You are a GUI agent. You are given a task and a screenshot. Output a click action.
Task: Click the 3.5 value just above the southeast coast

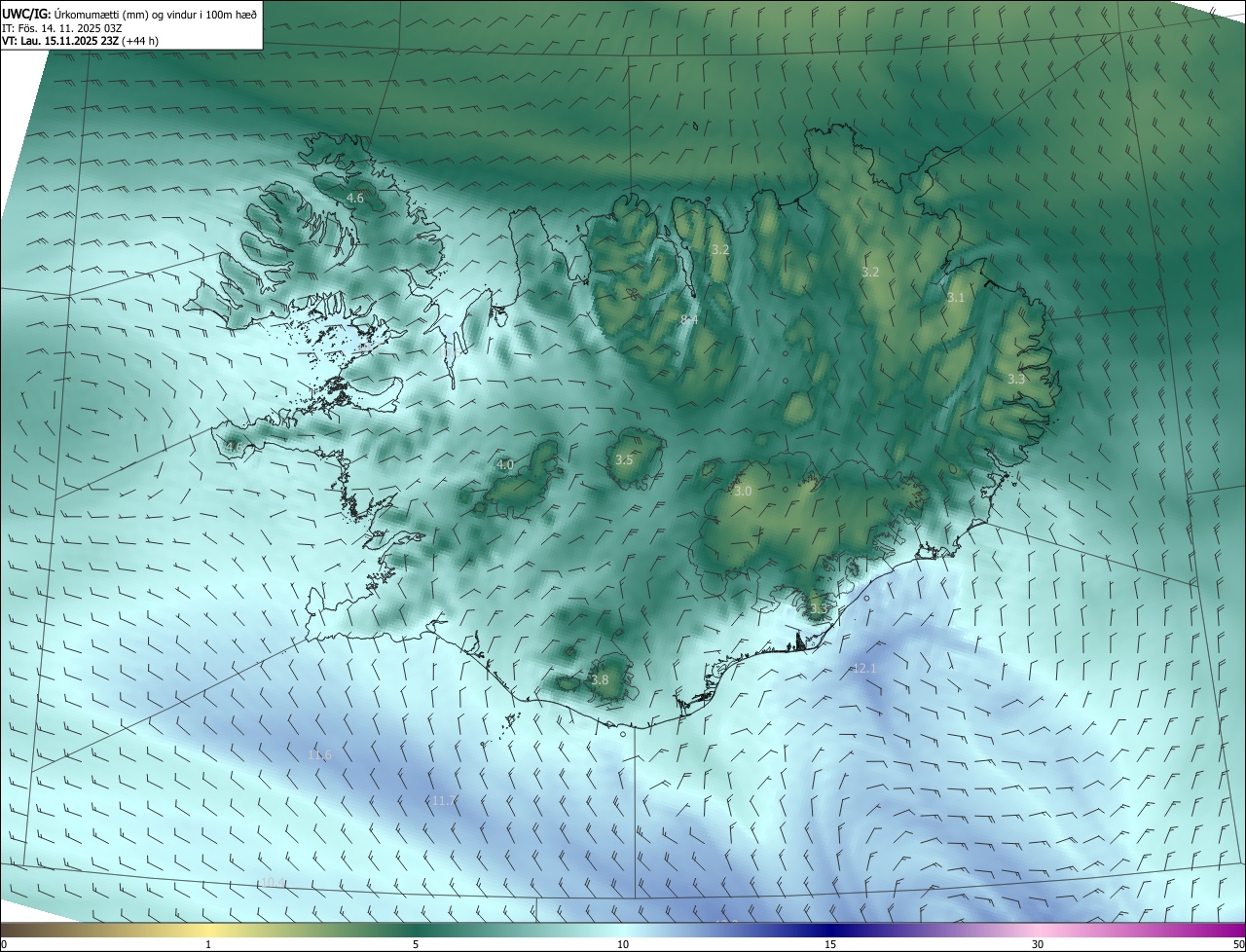click(819, 609)
